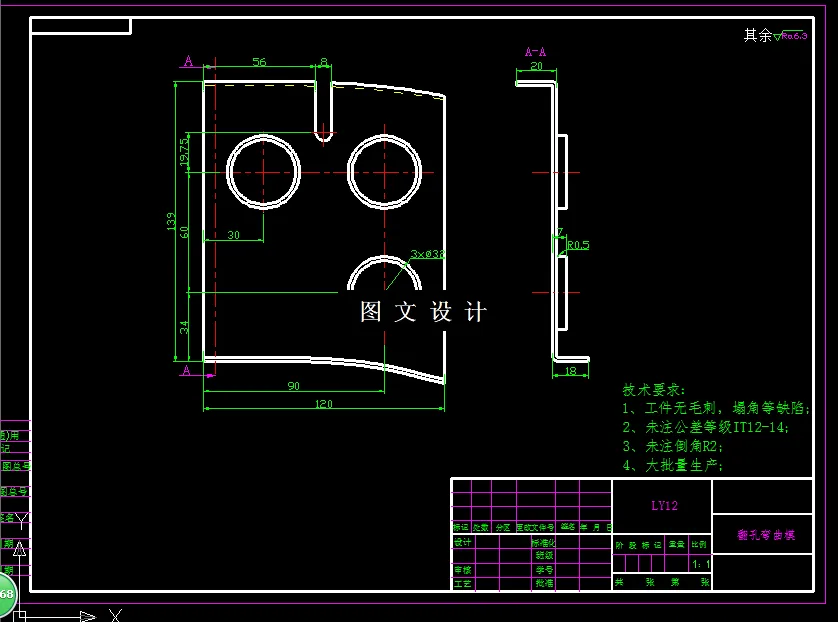This screenshot has height=622, width=838.
Task: Pick the 60 vertical dimension
Action: point(184,232)
